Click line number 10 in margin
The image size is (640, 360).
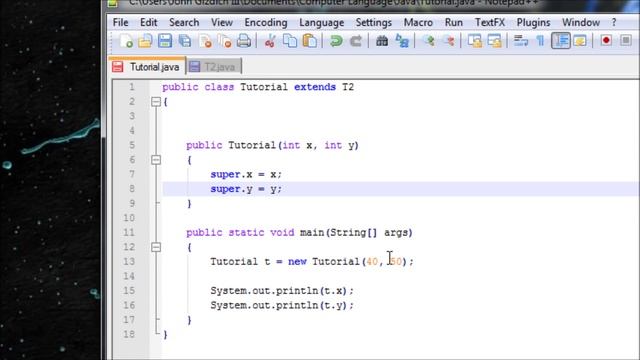[129, 218]
